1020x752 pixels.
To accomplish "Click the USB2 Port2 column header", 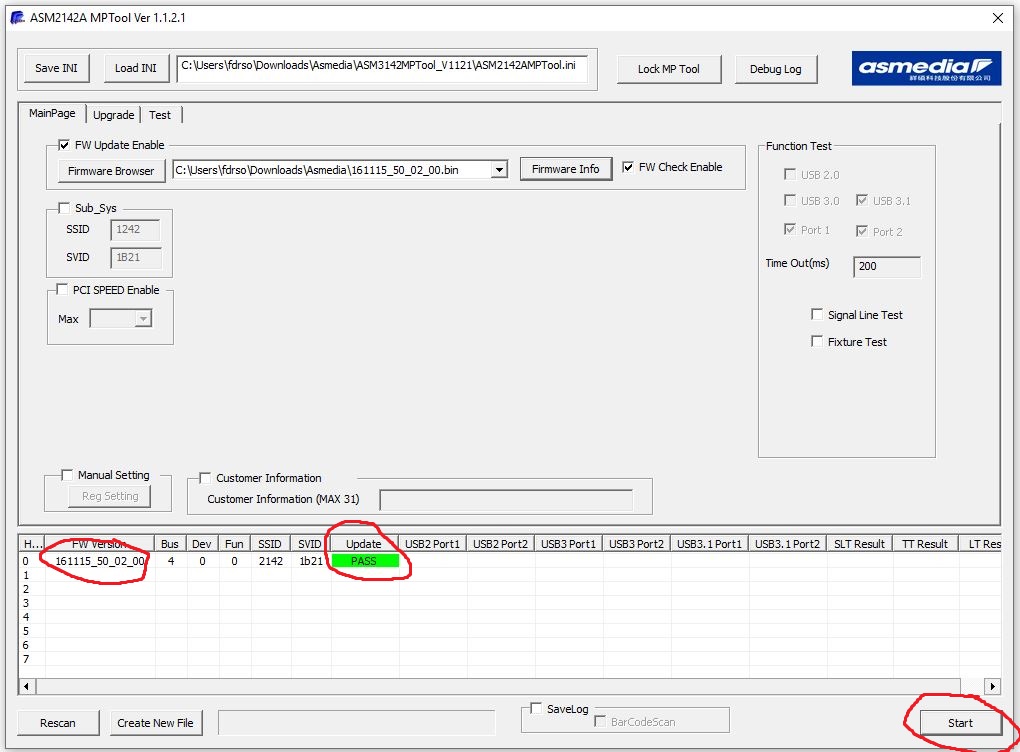I will pos(500,544).
